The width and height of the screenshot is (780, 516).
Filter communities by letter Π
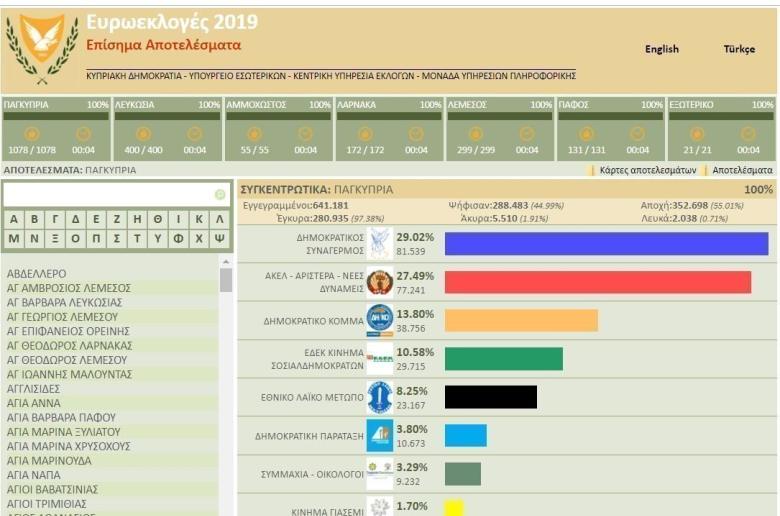(96, 238)
